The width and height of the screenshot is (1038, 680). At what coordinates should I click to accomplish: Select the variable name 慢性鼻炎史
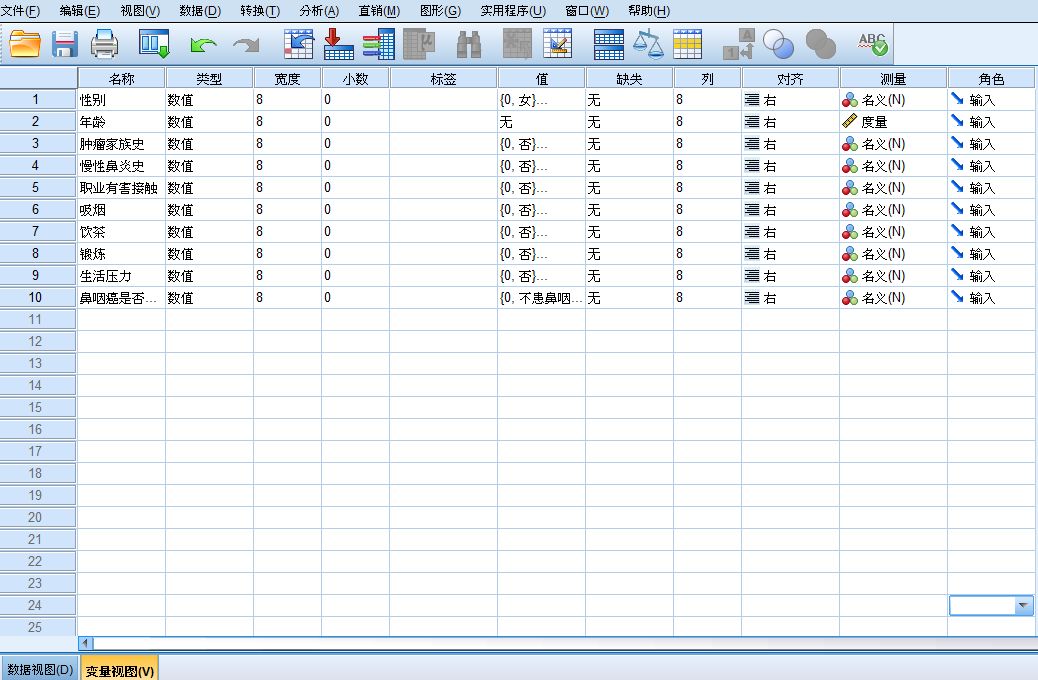click(112, 166)
